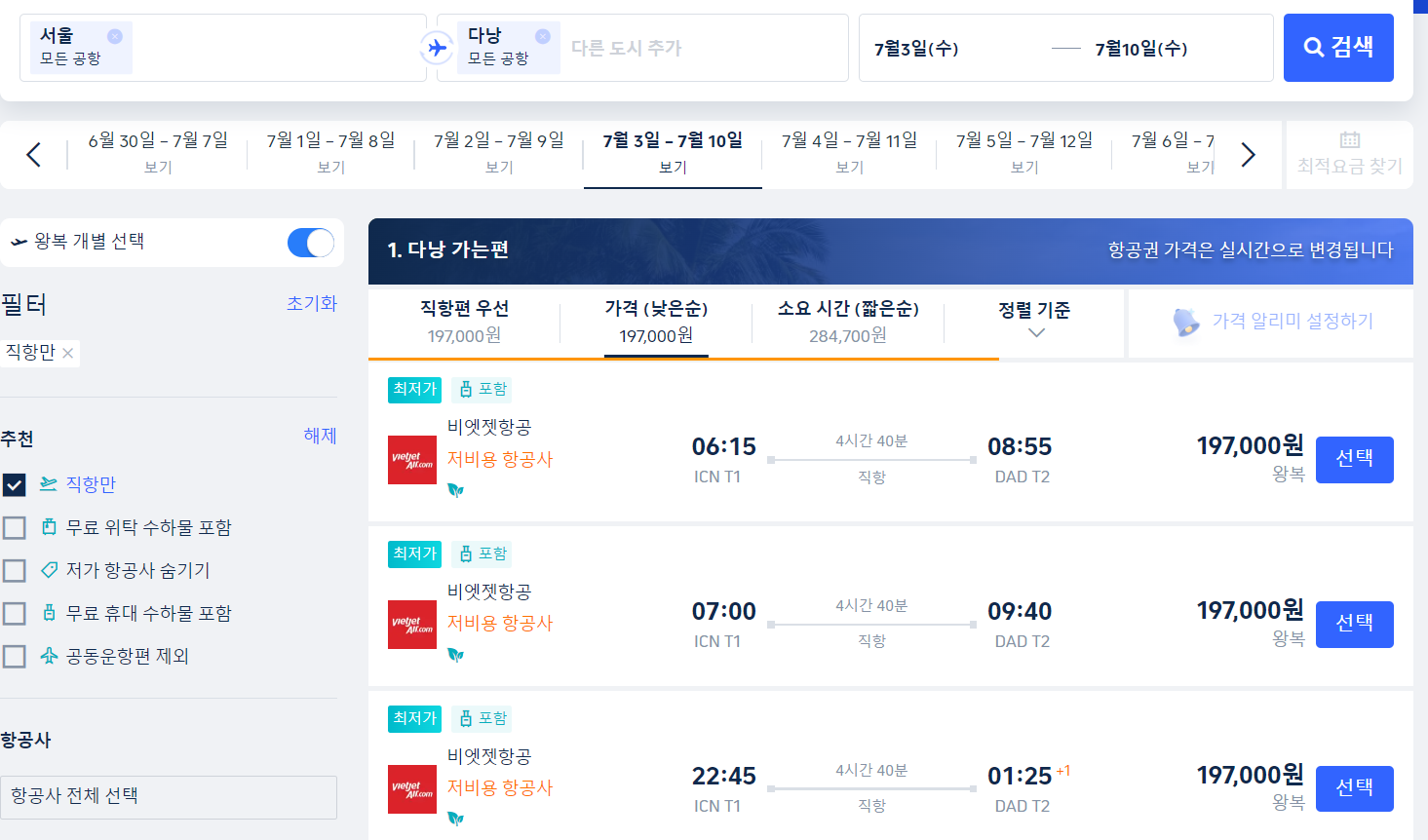Choose the 6월 30일 – 7월 7일 date tab
1428x840 pixels.
coord(158,153)
